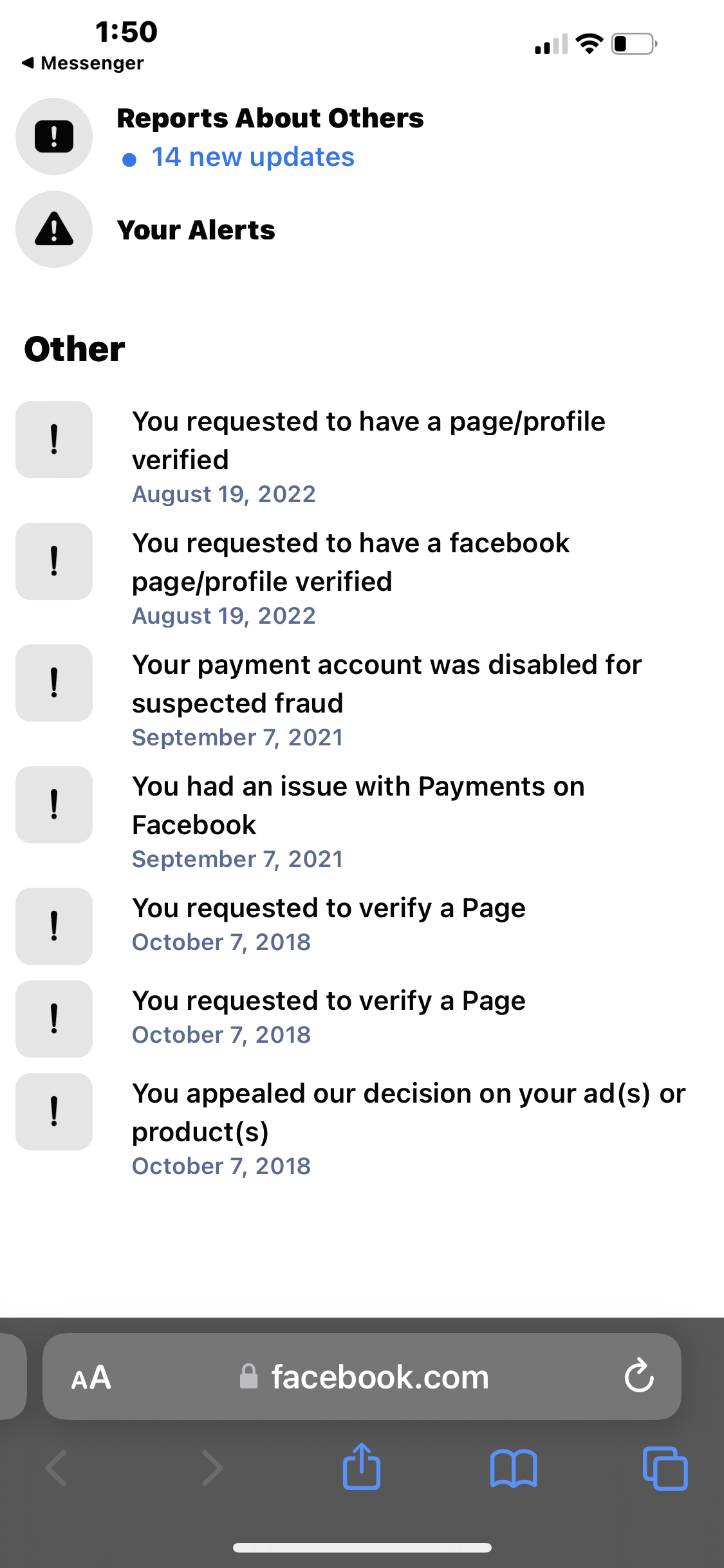Select the Your Alerts warning triangle icon
Screen dimensions: 724x1568
[53, 230]
